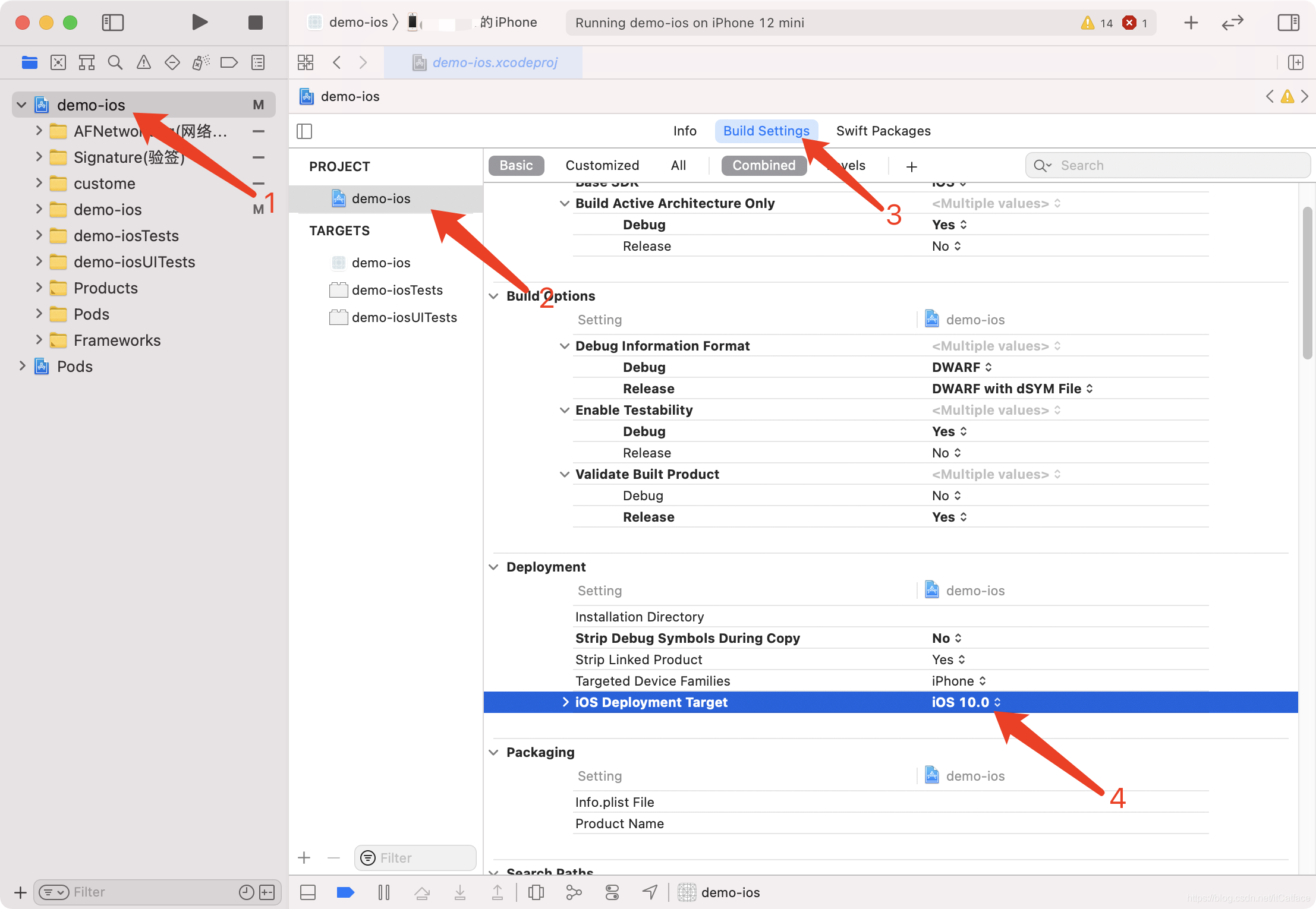
Task: Collapse the Deployment section
Action: 493,567
